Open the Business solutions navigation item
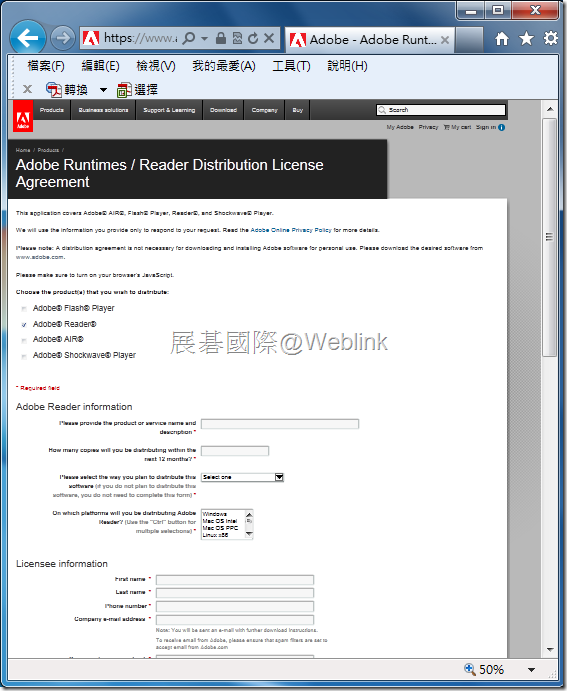 [x=104, y=110]
